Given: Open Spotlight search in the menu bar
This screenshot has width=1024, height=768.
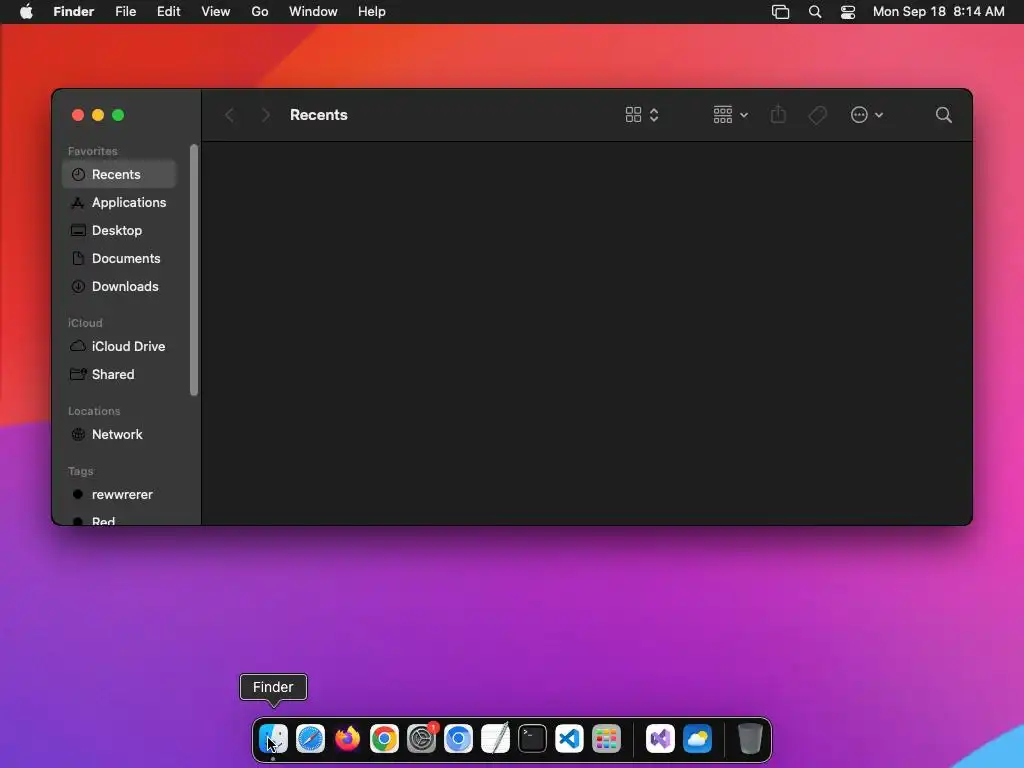Looking at the screenshot, I should 815,12.
